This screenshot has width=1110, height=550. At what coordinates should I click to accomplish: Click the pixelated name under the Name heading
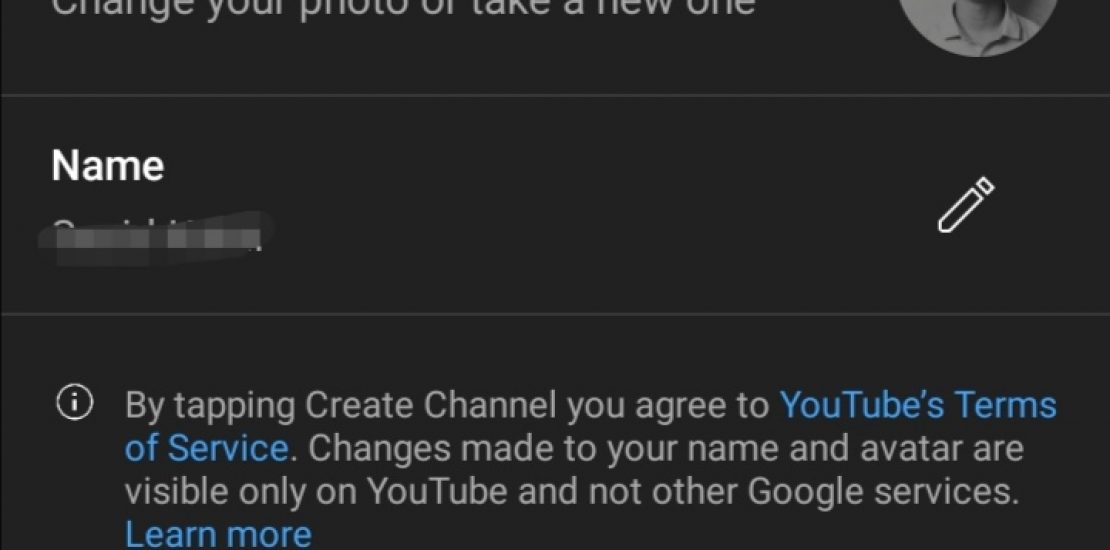(157, 232)
